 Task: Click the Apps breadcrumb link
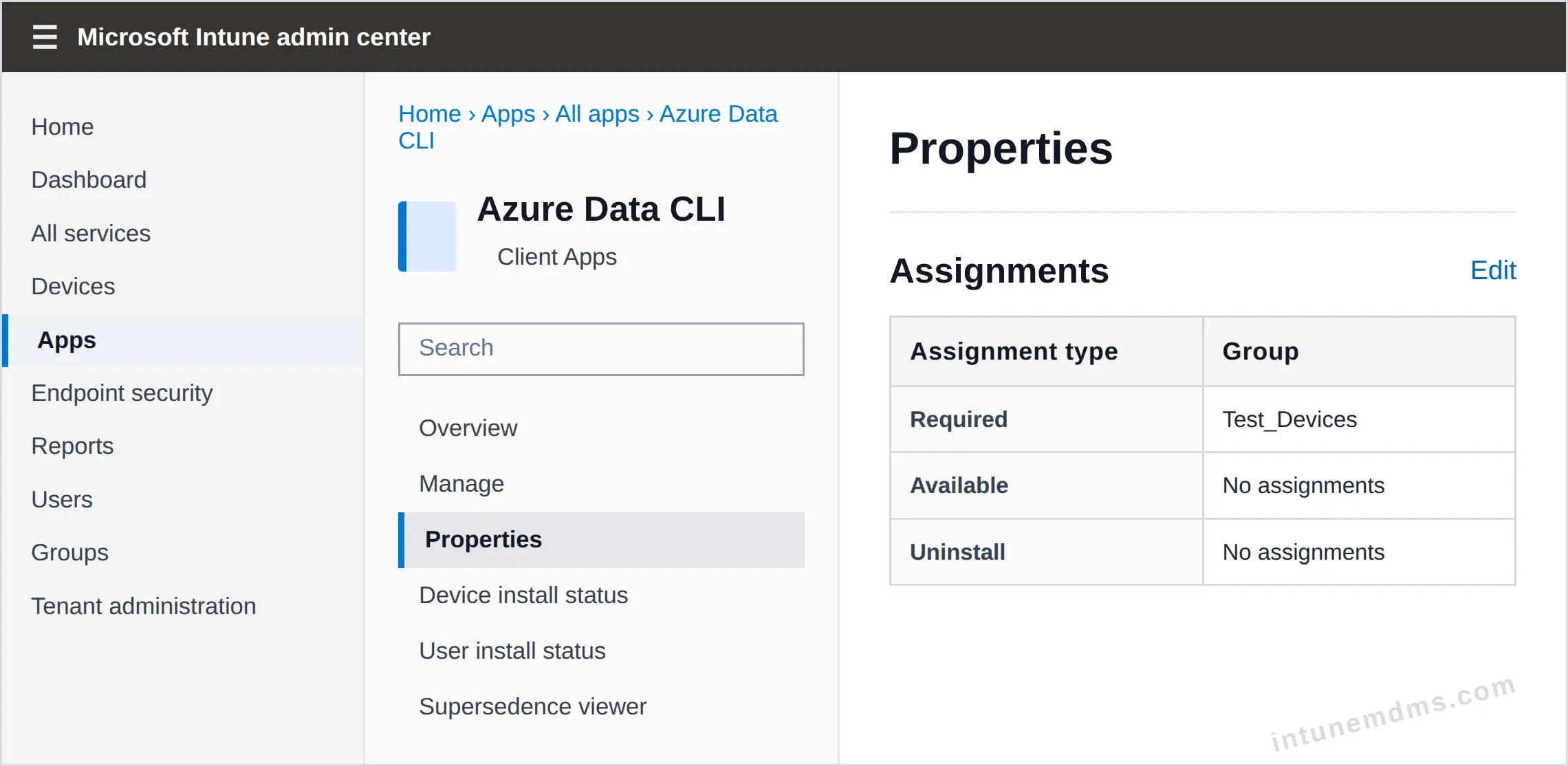pos(508,113)
